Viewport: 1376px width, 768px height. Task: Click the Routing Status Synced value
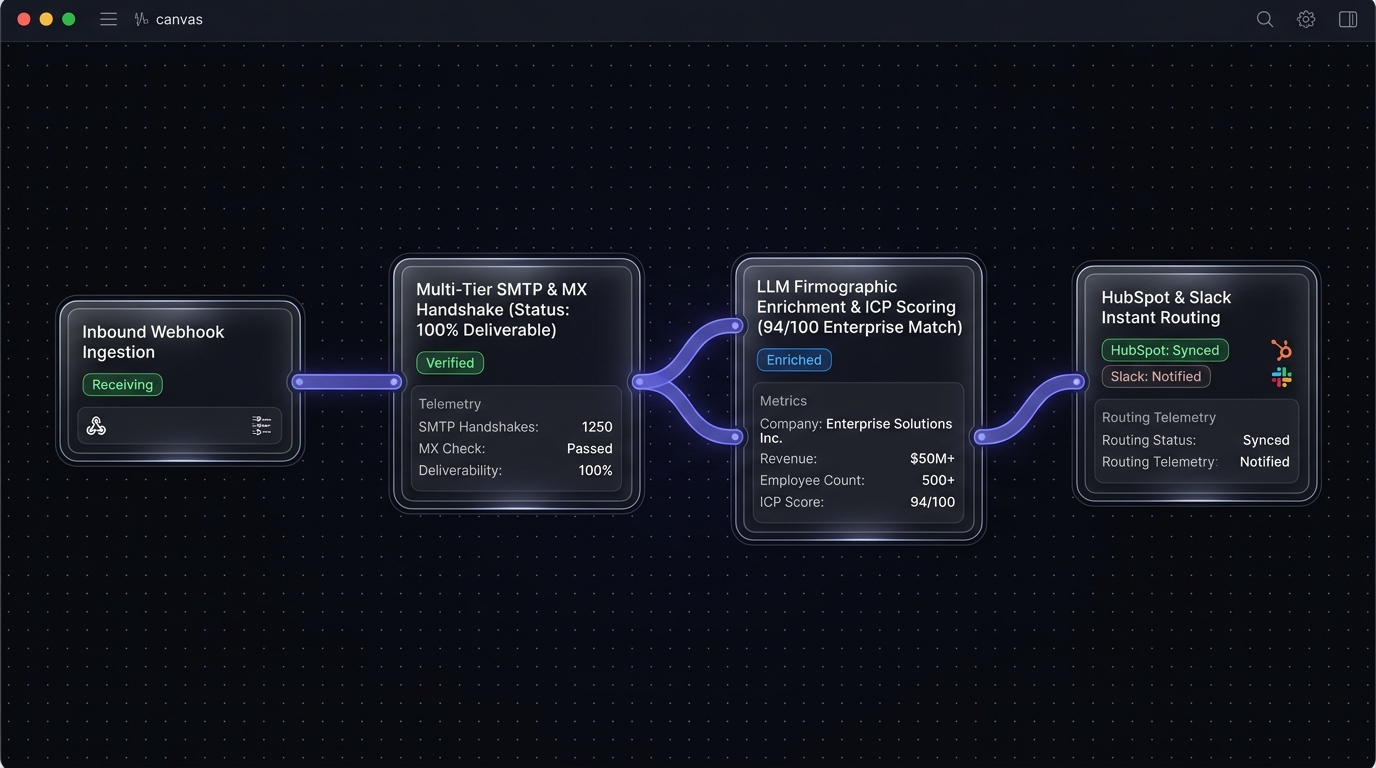pos(1266,440)
